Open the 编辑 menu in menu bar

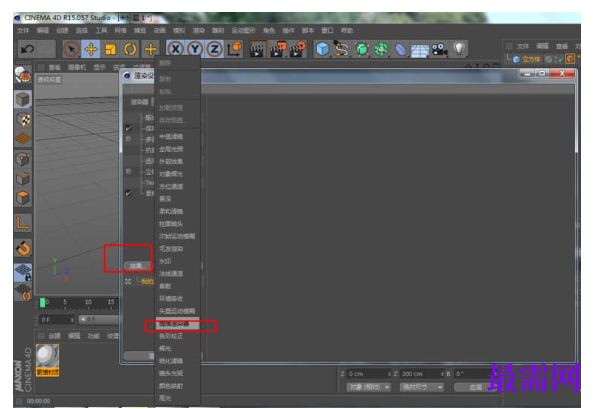point(43,31)
